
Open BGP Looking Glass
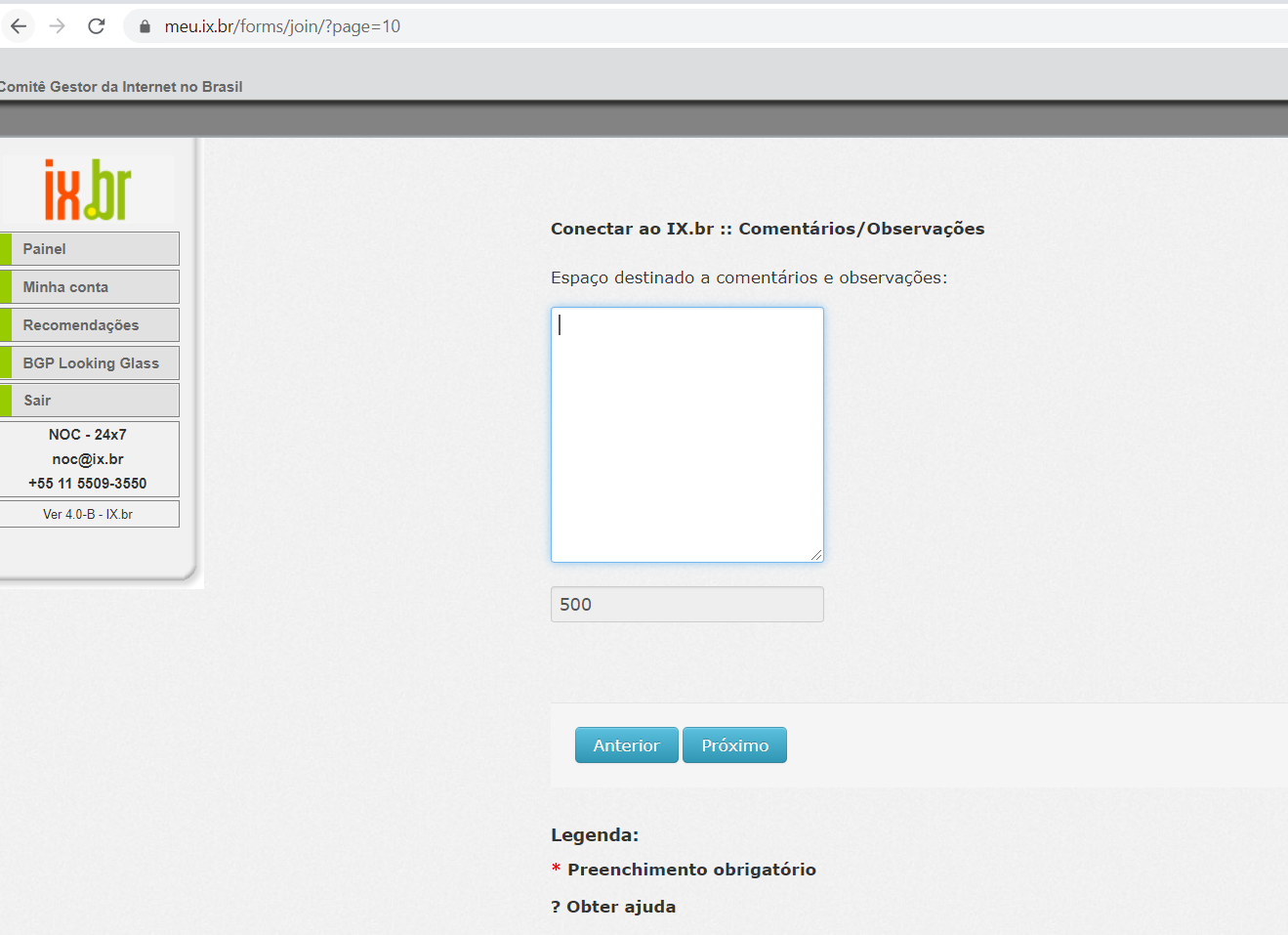[x=89, y=362]
